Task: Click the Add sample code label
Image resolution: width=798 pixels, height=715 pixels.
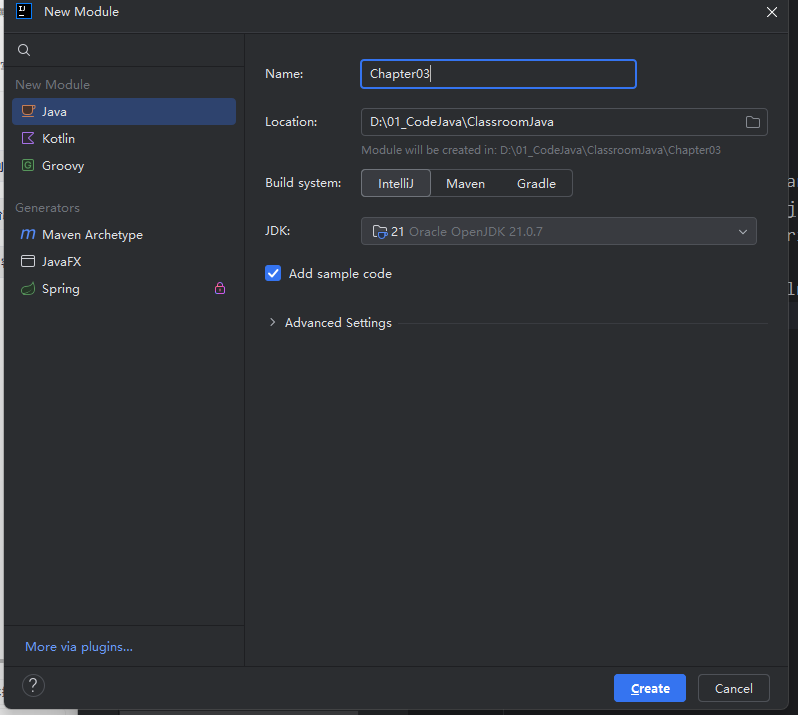Action: 340,273
